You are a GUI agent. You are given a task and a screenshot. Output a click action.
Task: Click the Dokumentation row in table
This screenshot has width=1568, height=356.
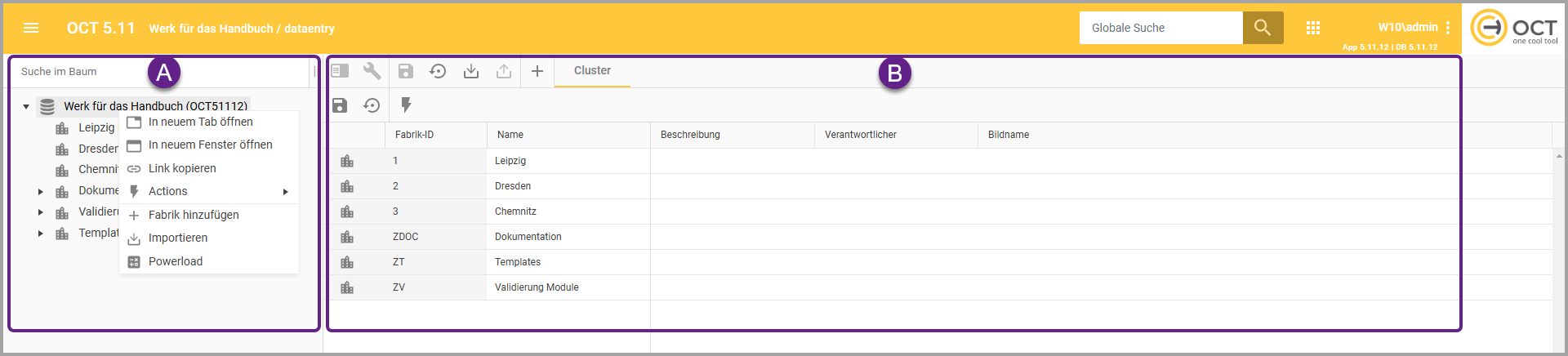click(528, 237)
